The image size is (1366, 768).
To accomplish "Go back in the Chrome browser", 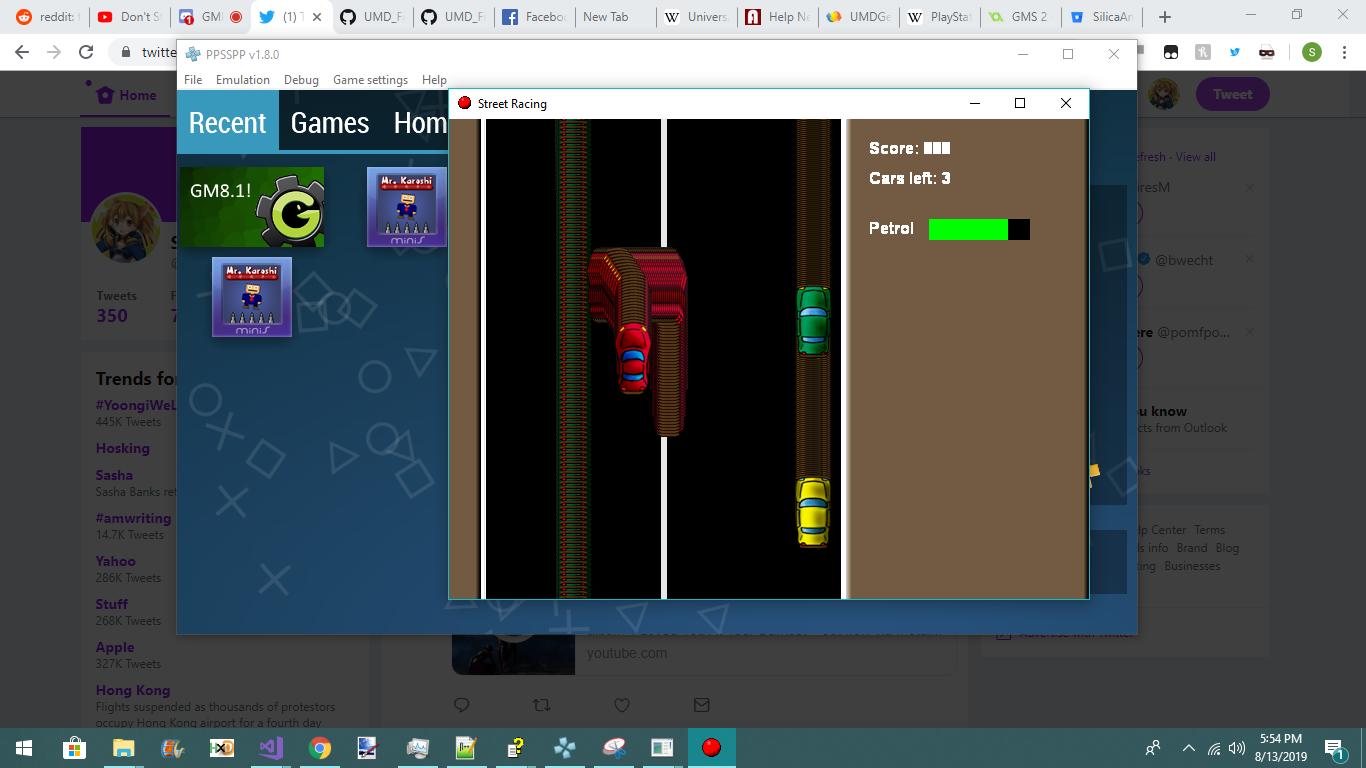I will 22,52.
